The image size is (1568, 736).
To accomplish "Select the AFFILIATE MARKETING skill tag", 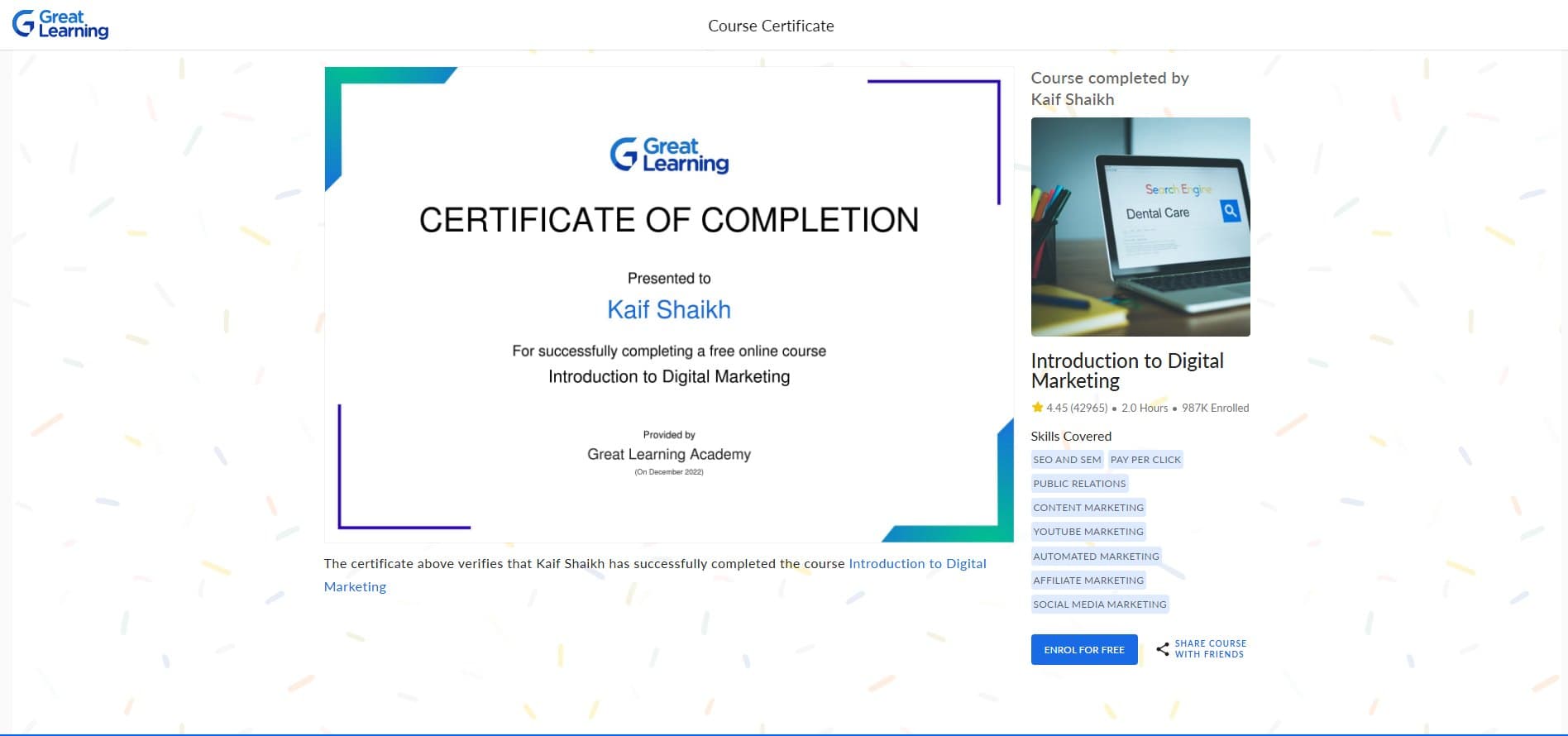I will coord(1088,581).
